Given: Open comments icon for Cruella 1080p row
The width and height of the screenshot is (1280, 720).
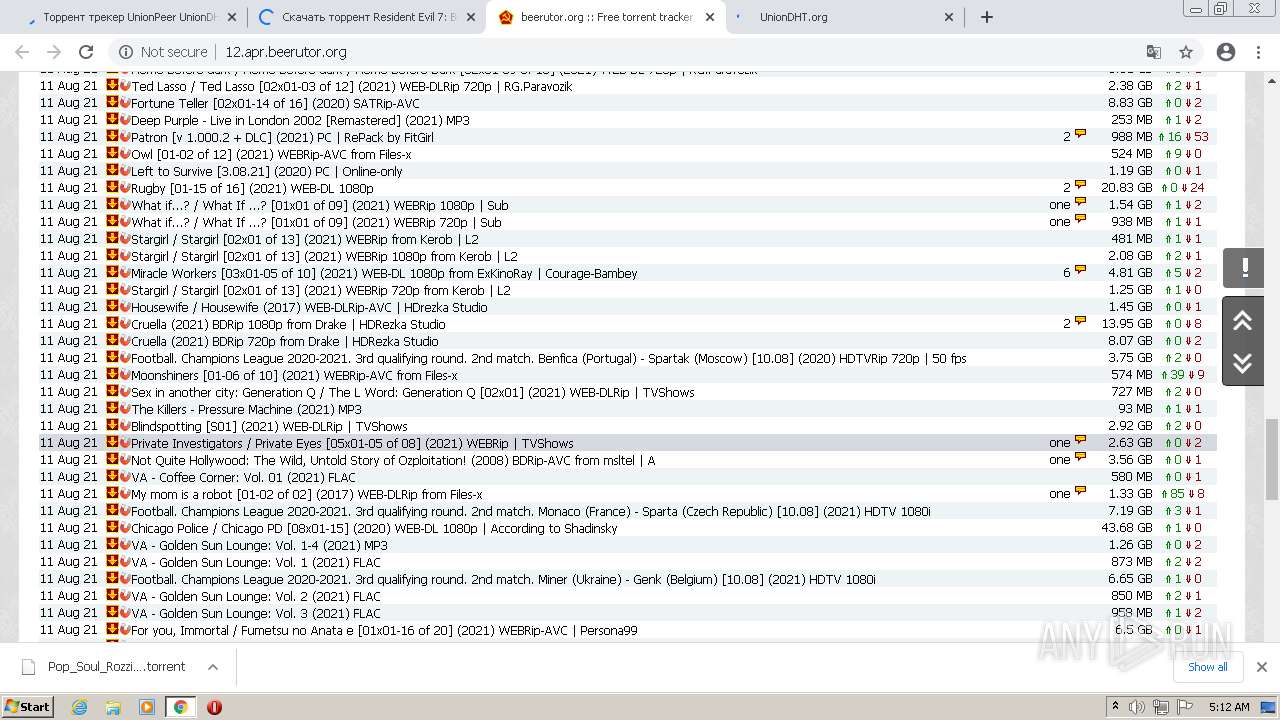Looking at the screenshot, I should point(1080,322).
